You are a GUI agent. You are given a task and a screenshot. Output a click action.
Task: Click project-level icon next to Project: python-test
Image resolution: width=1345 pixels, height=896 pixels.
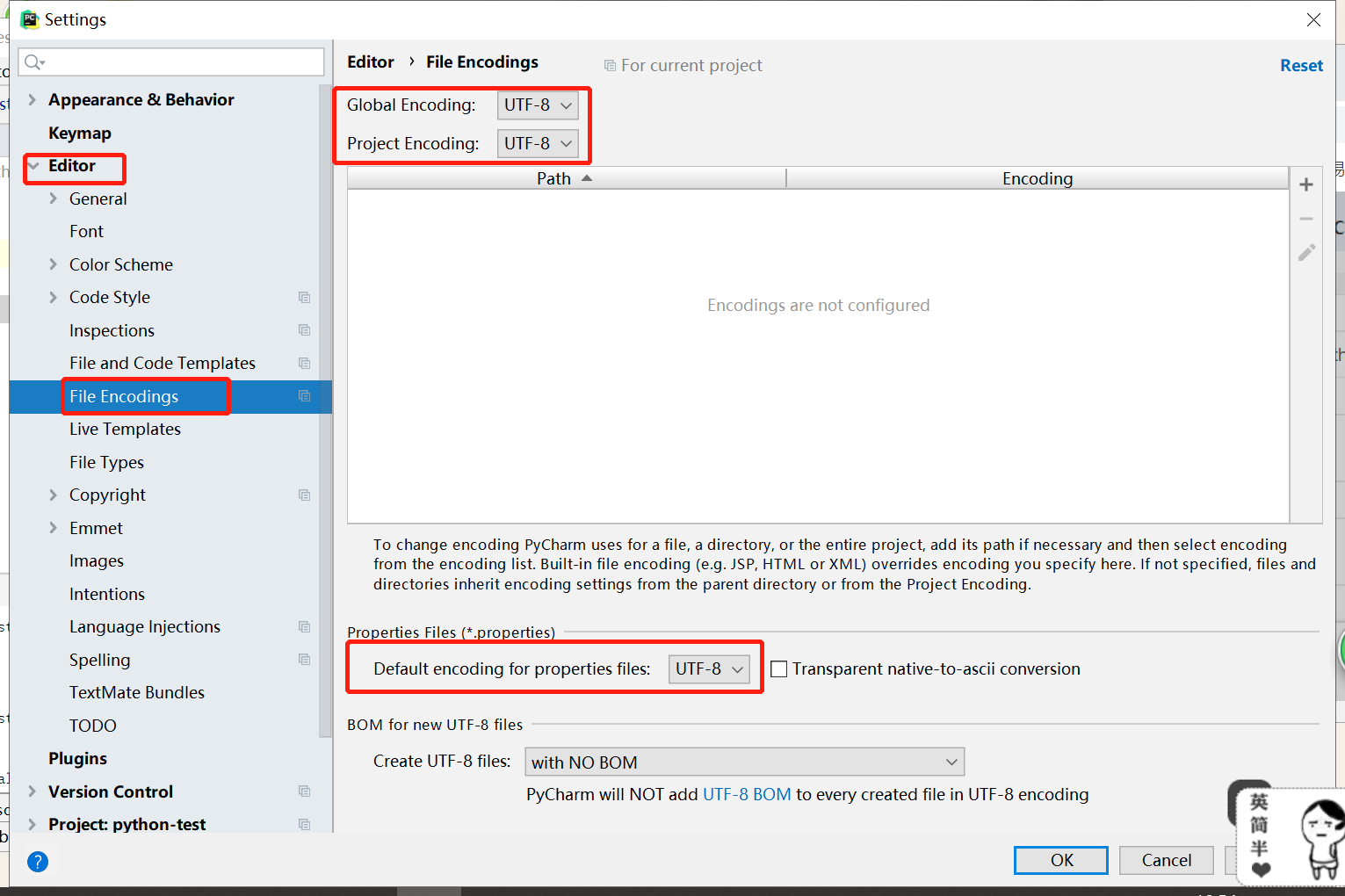pos(305,825)
